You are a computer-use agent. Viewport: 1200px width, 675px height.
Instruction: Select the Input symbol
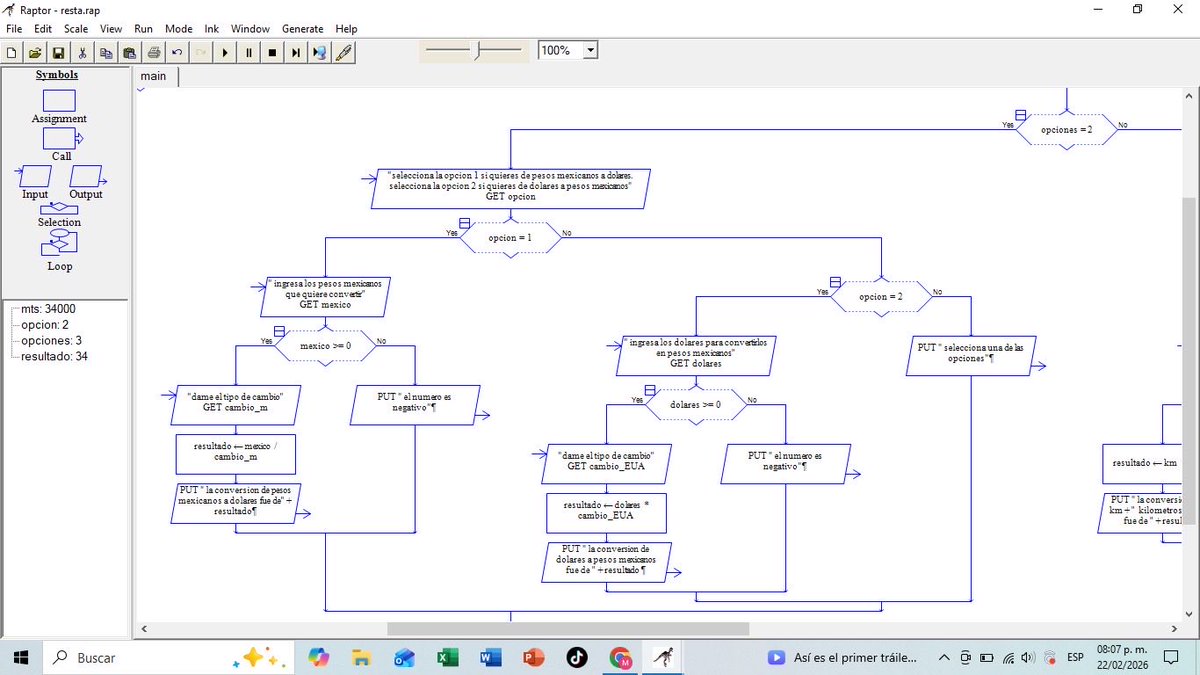[x=35, y=176]
